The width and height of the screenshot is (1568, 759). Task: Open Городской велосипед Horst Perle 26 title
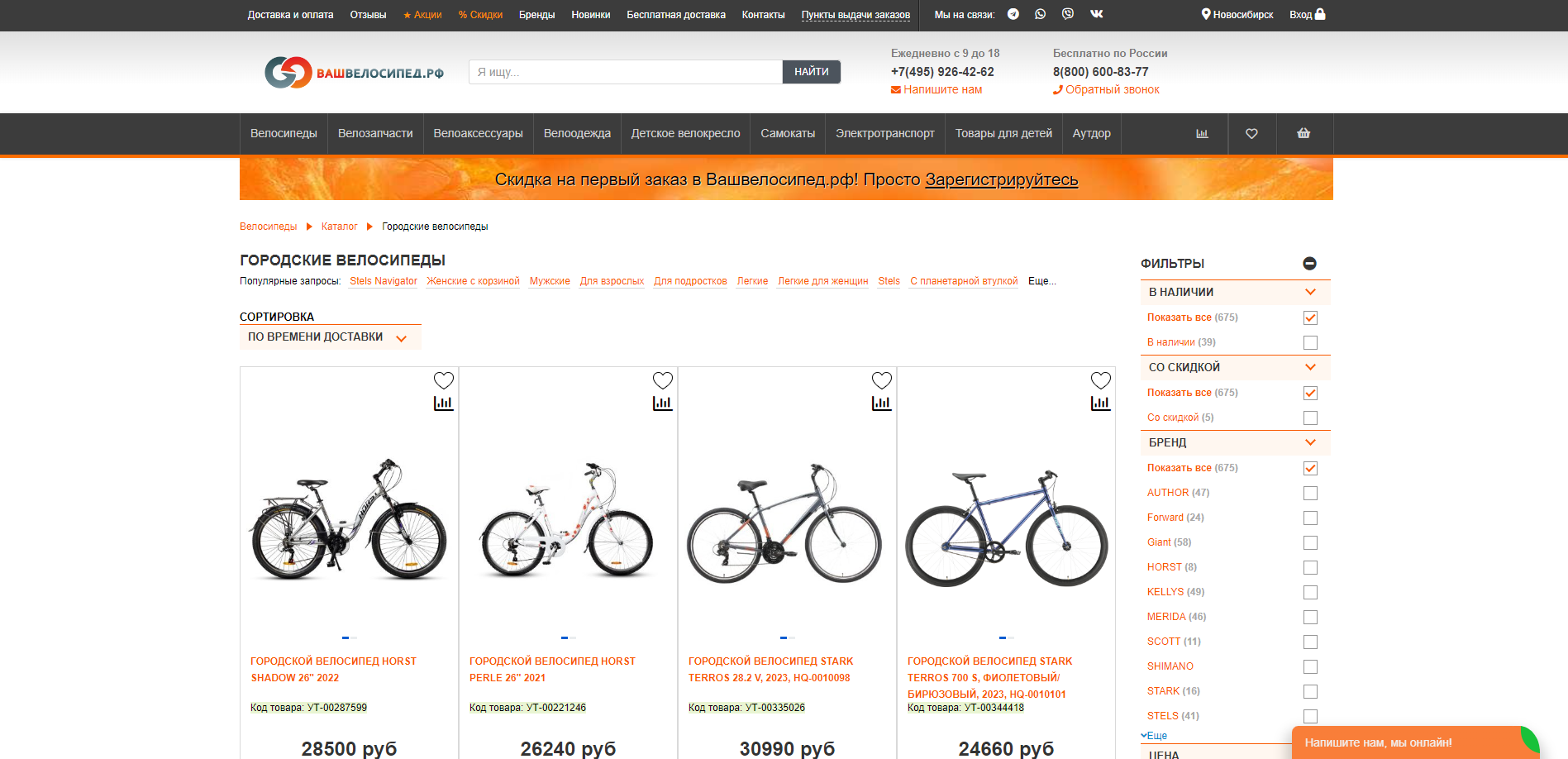tap(552, 670)
